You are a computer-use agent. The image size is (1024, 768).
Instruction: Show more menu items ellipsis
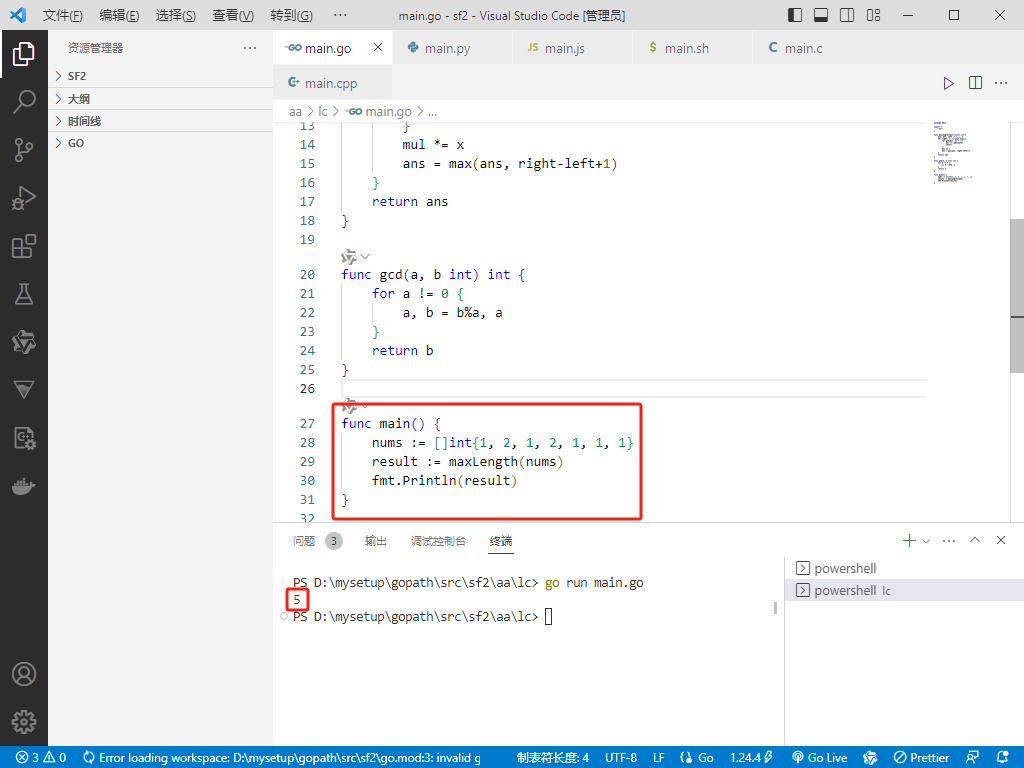point(340,15)
